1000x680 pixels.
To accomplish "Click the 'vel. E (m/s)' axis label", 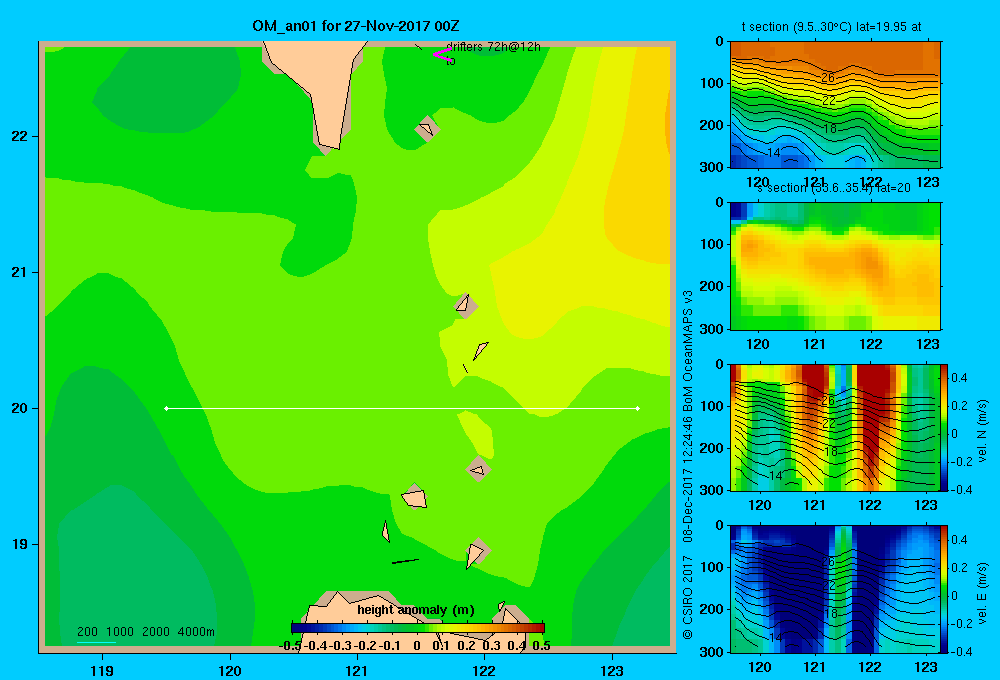I will click(982, 592).
